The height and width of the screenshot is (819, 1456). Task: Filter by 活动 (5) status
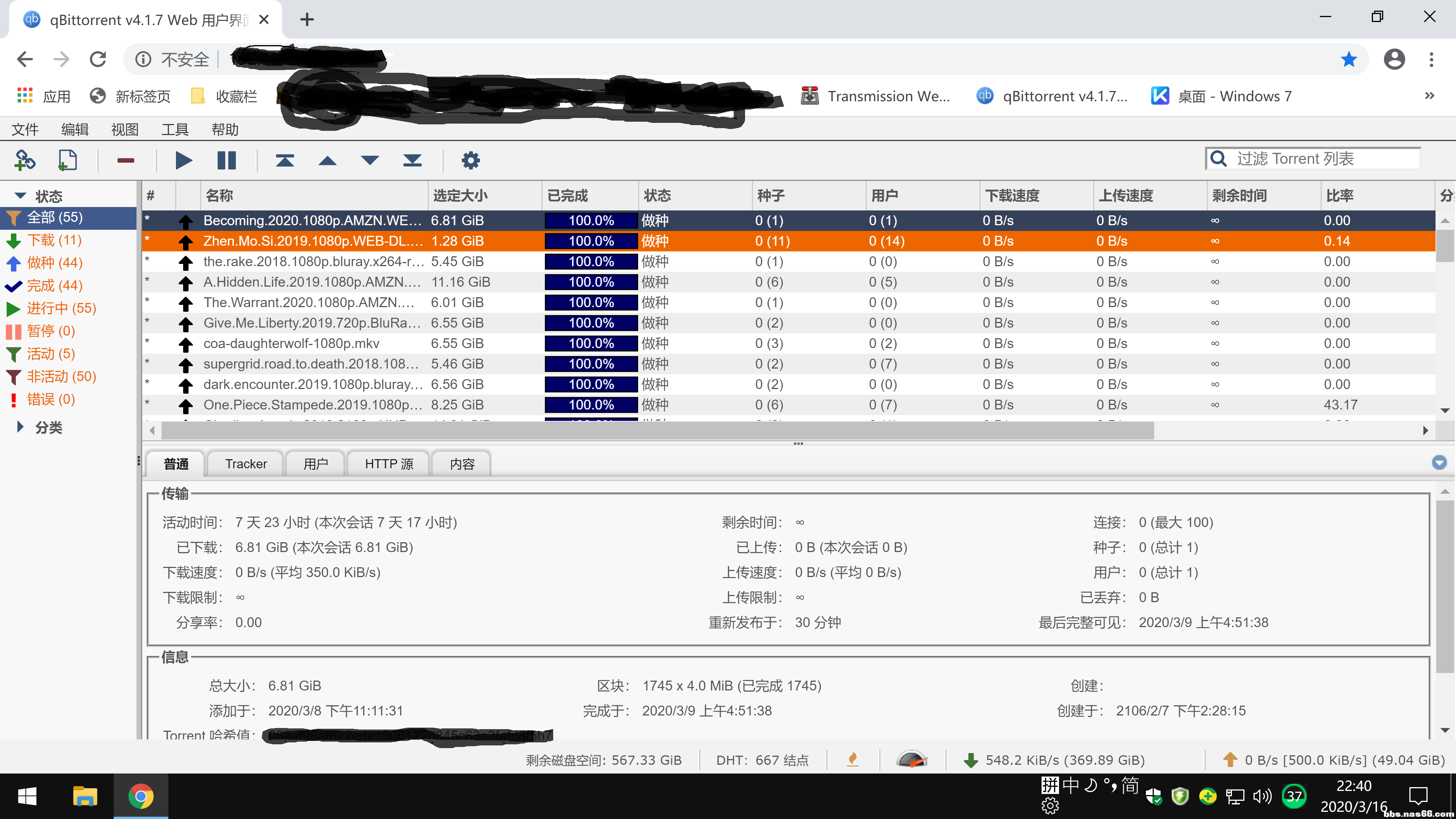[51, 354]
